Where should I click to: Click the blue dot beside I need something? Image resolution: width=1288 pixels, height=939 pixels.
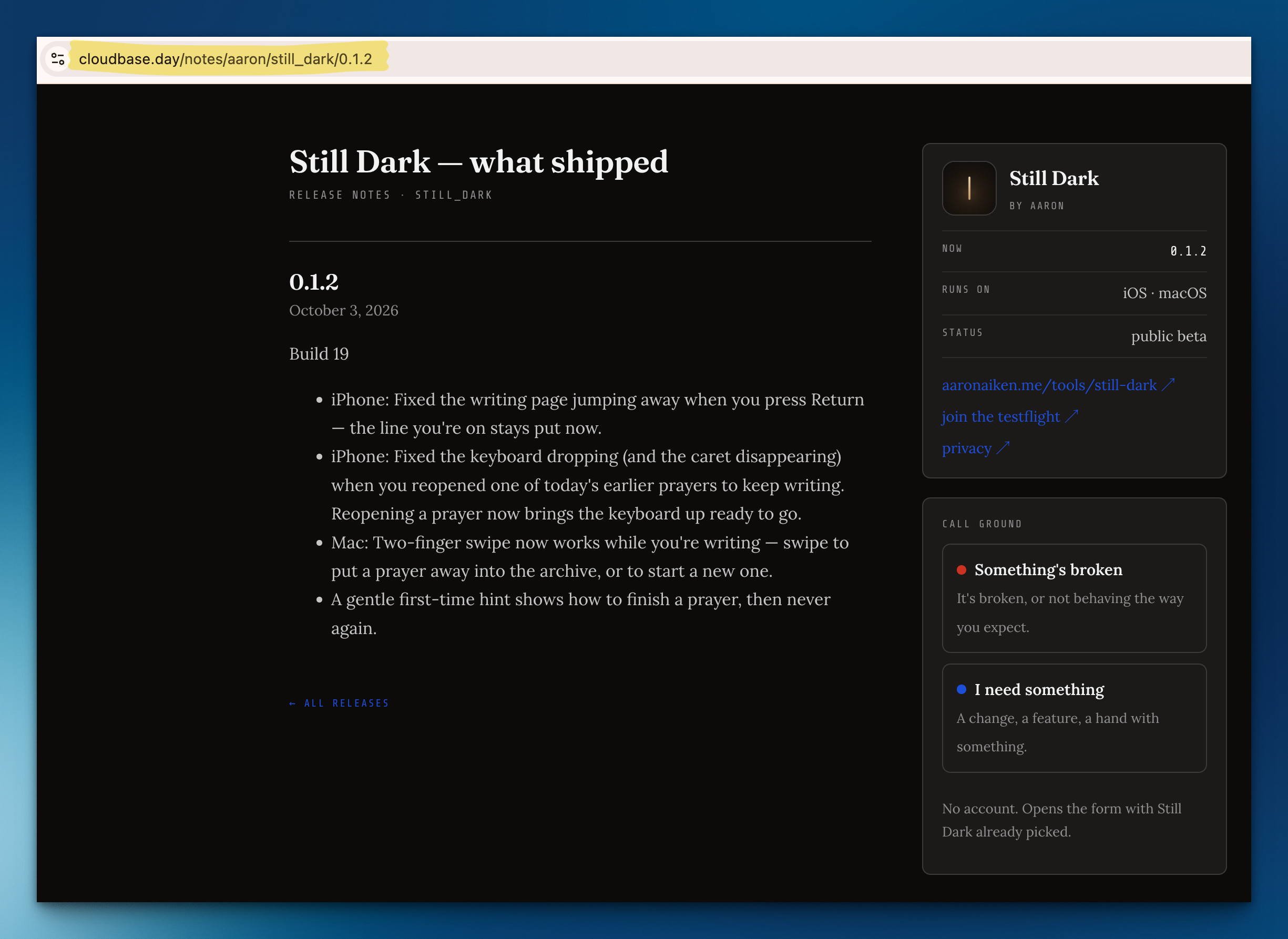[961, 689]
